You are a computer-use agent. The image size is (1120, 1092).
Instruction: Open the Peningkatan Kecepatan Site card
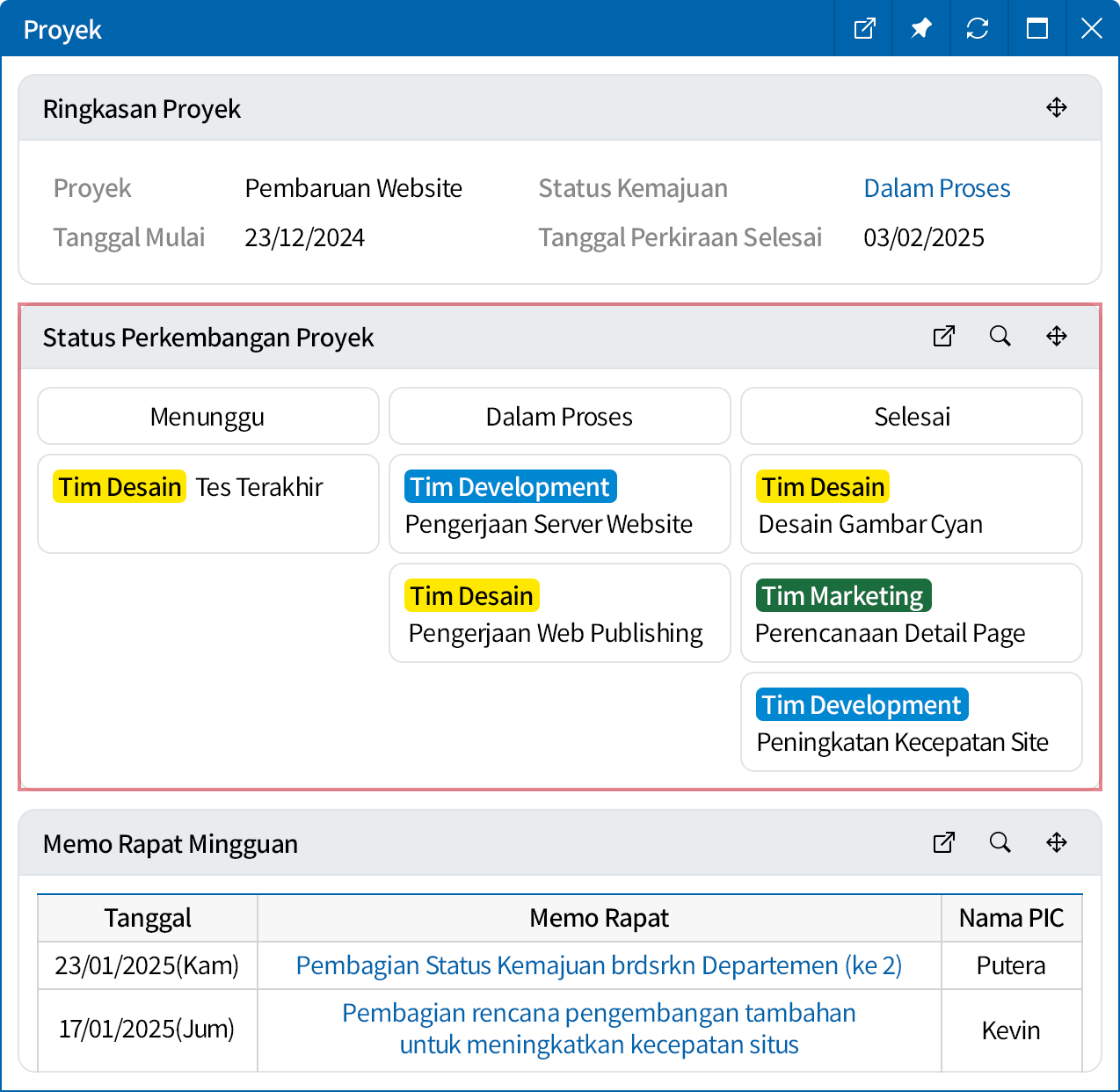click(x=912, y=722)
